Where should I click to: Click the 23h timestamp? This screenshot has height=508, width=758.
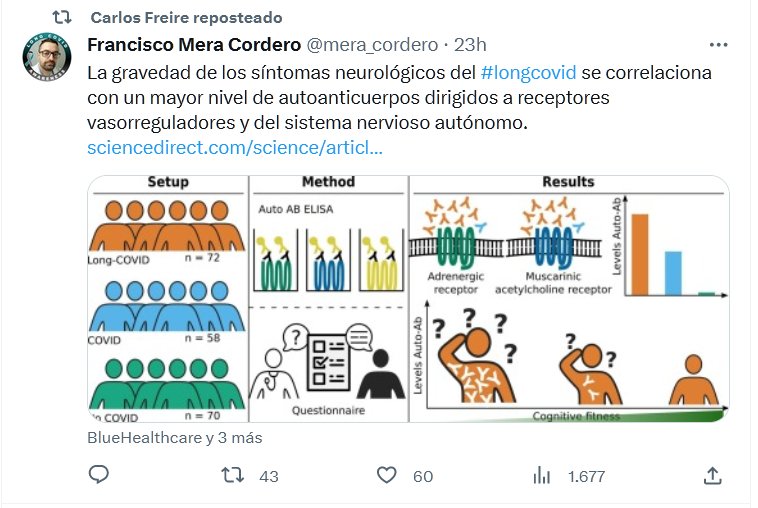coord(470,45)
